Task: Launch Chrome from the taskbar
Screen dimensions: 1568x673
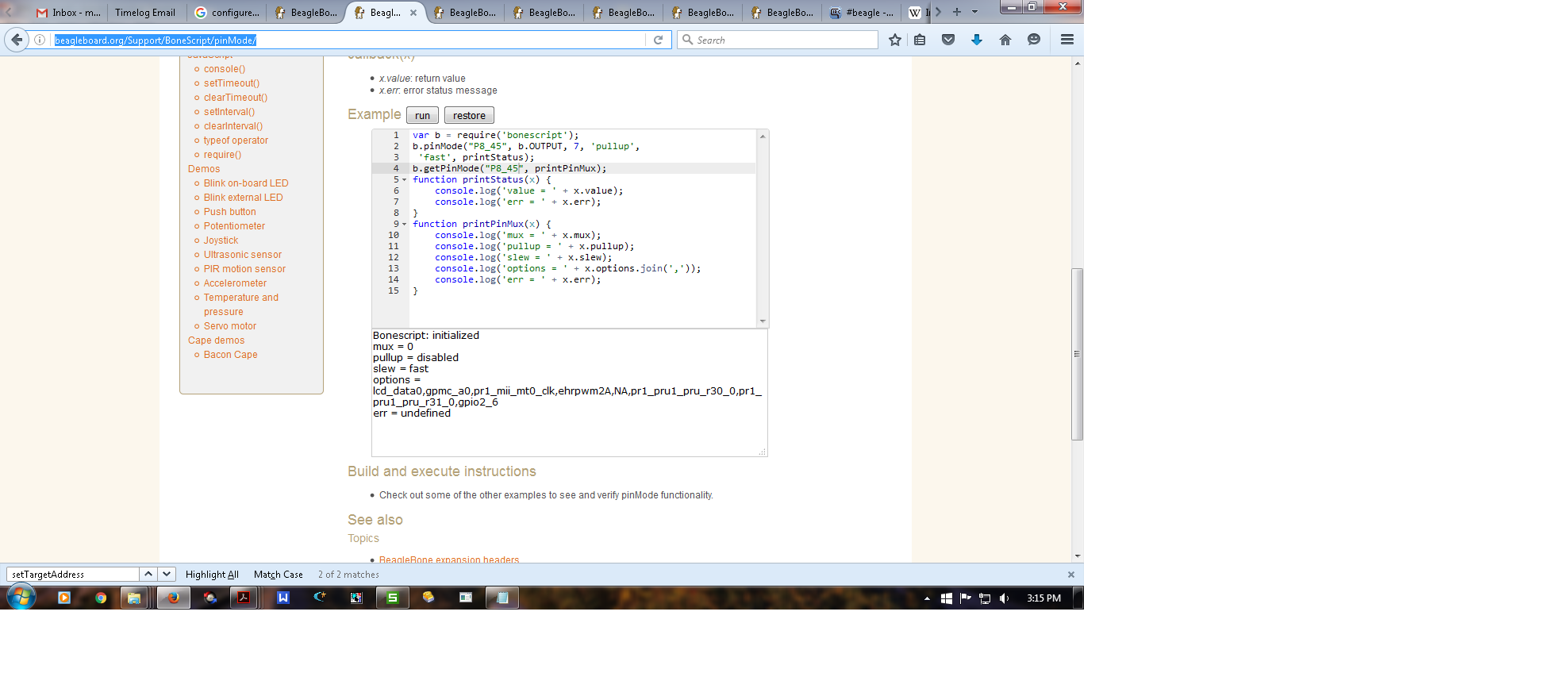Action: point(101,598)
